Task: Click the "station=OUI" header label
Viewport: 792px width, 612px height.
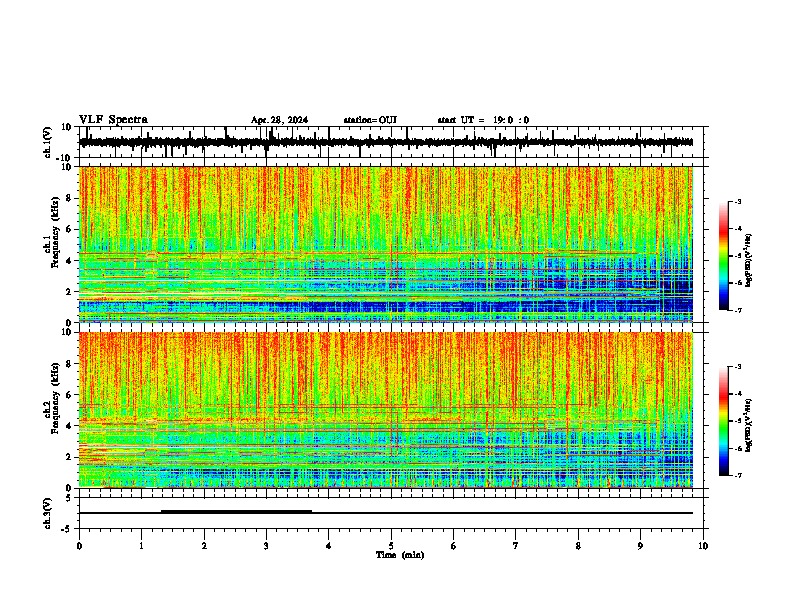Action: tap(370, 120)
